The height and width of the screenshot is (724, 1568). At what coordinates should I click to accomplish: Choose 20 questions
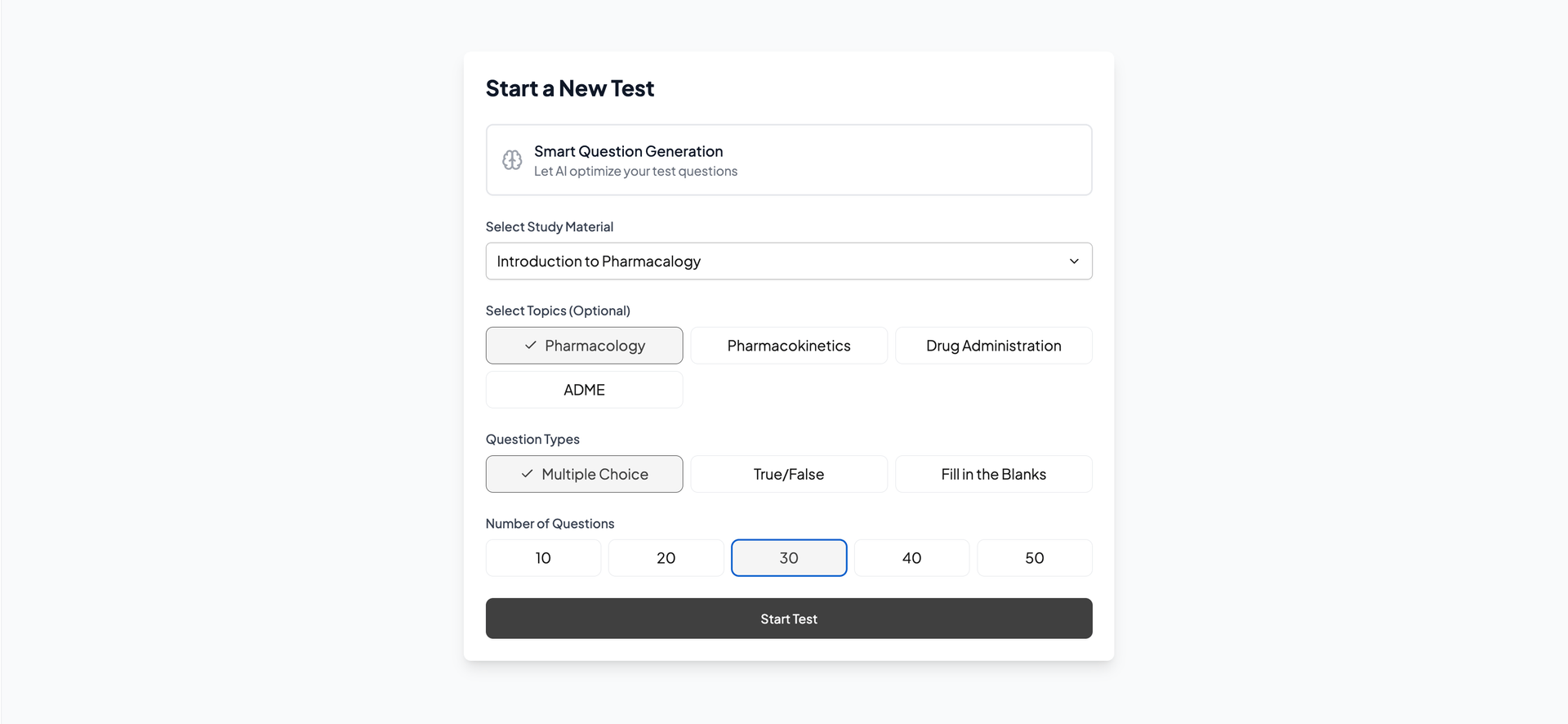pos(666,558)
